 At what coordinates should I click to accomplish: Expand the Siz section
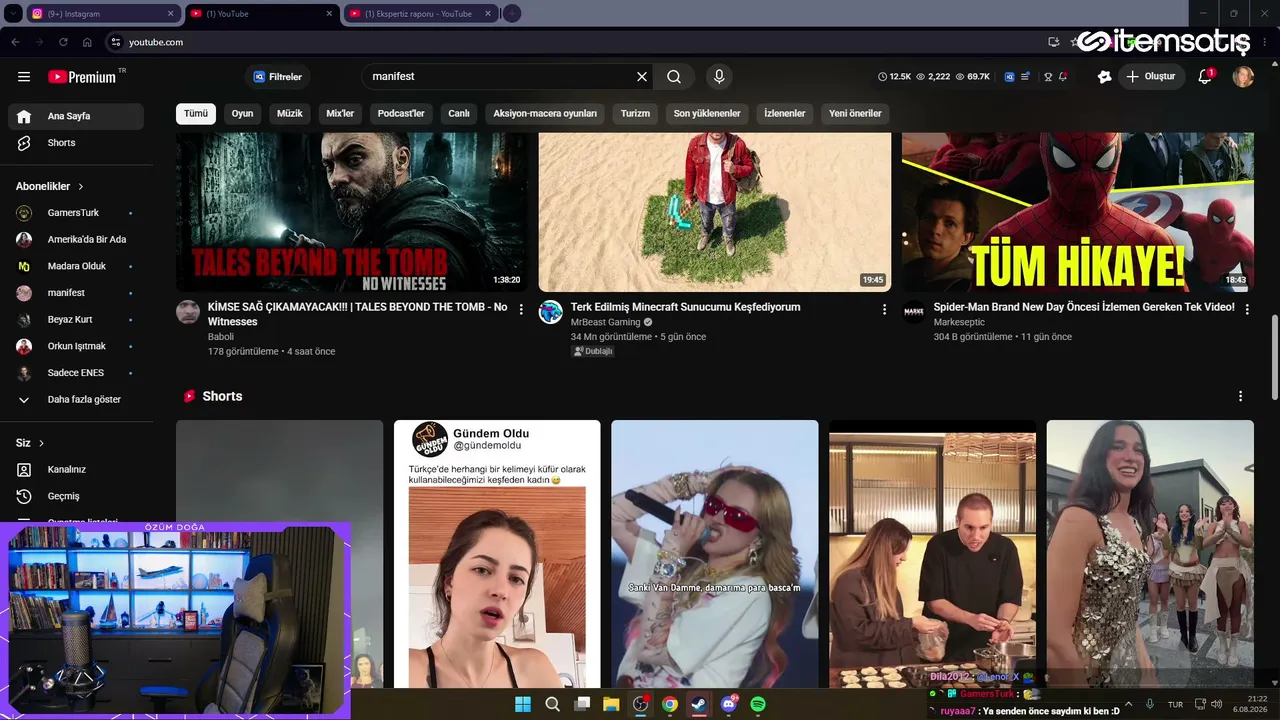(x=30, y=443)
